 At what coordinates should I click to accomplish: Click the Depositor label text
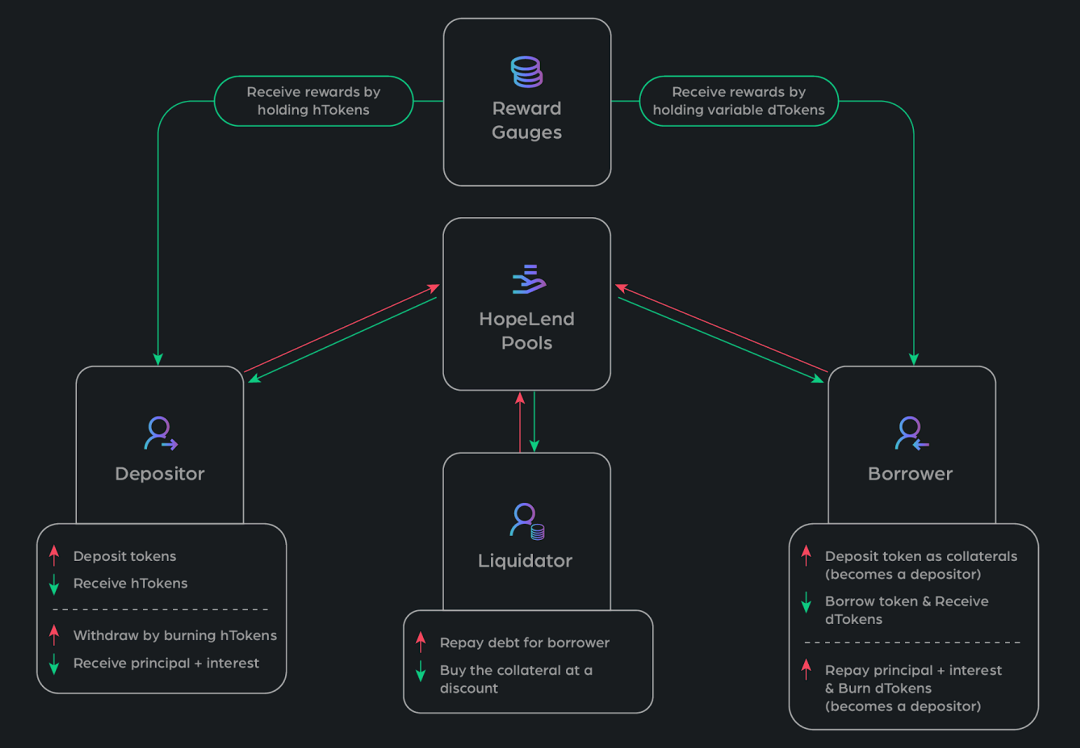160,474
